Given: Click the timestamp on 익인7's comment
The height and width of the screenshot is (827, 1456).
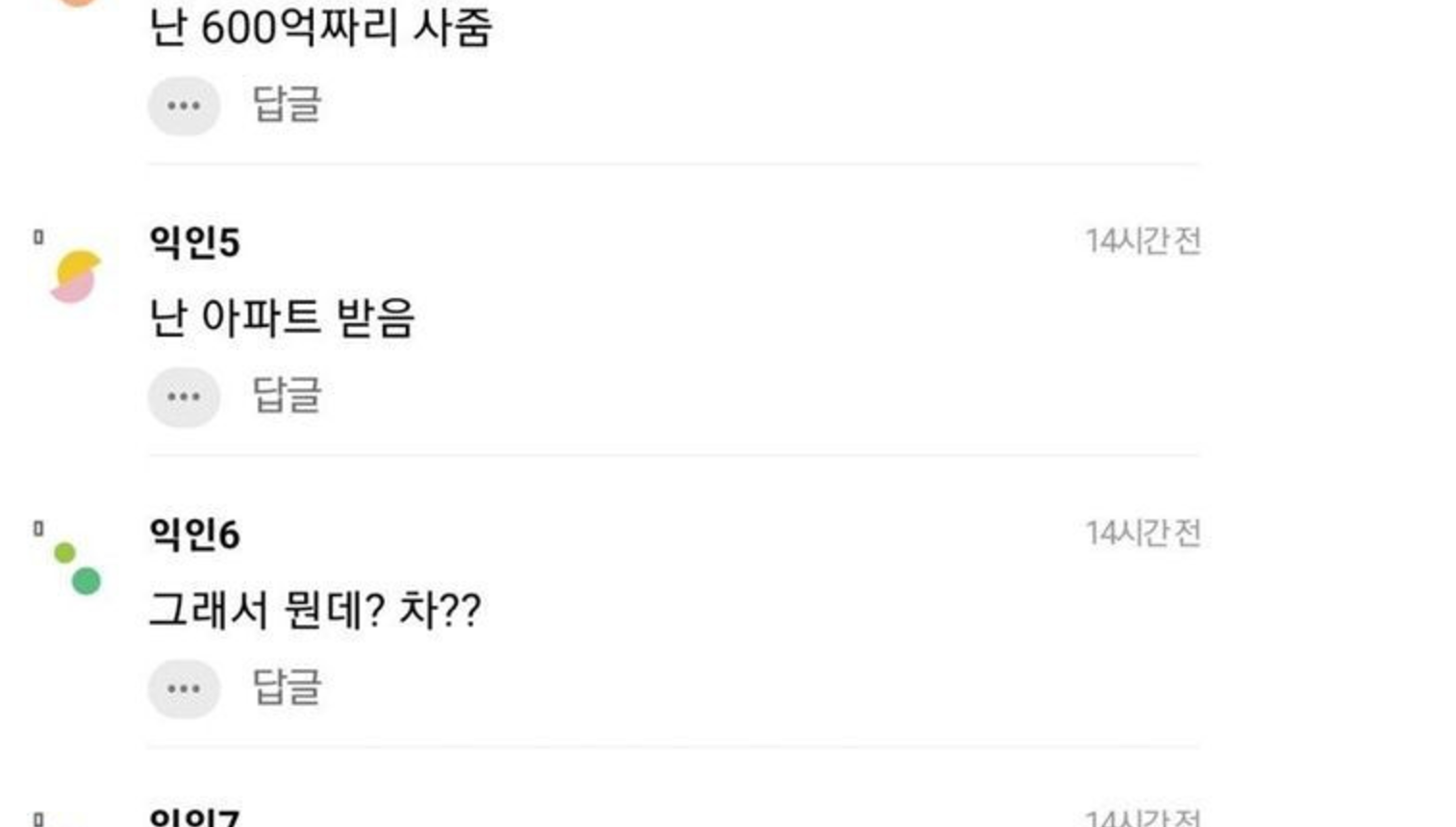Looking at the screenshot, I should click(1143, 818).
